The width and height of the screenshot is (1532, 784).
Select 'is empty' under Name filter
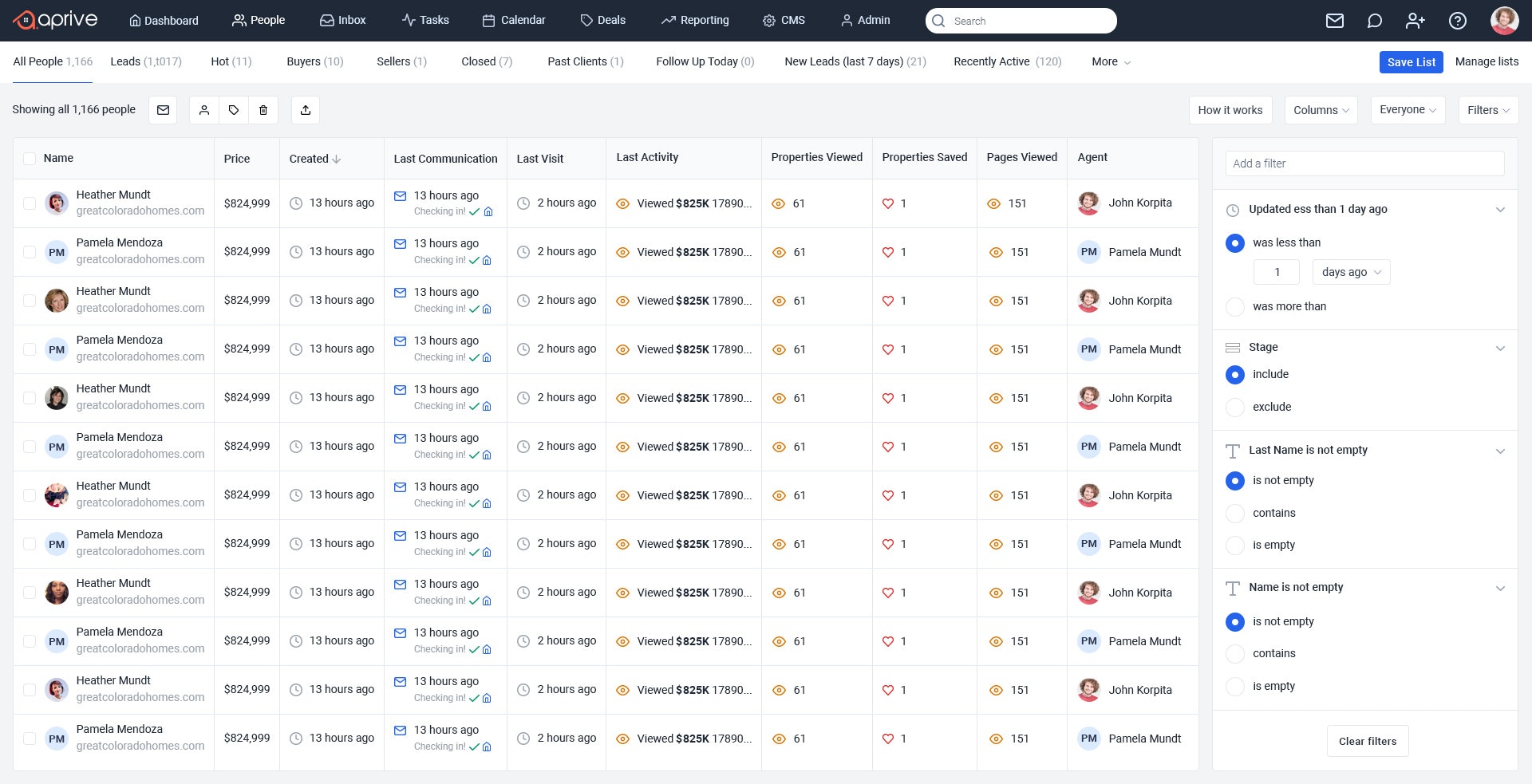(x=1235, y=687)
